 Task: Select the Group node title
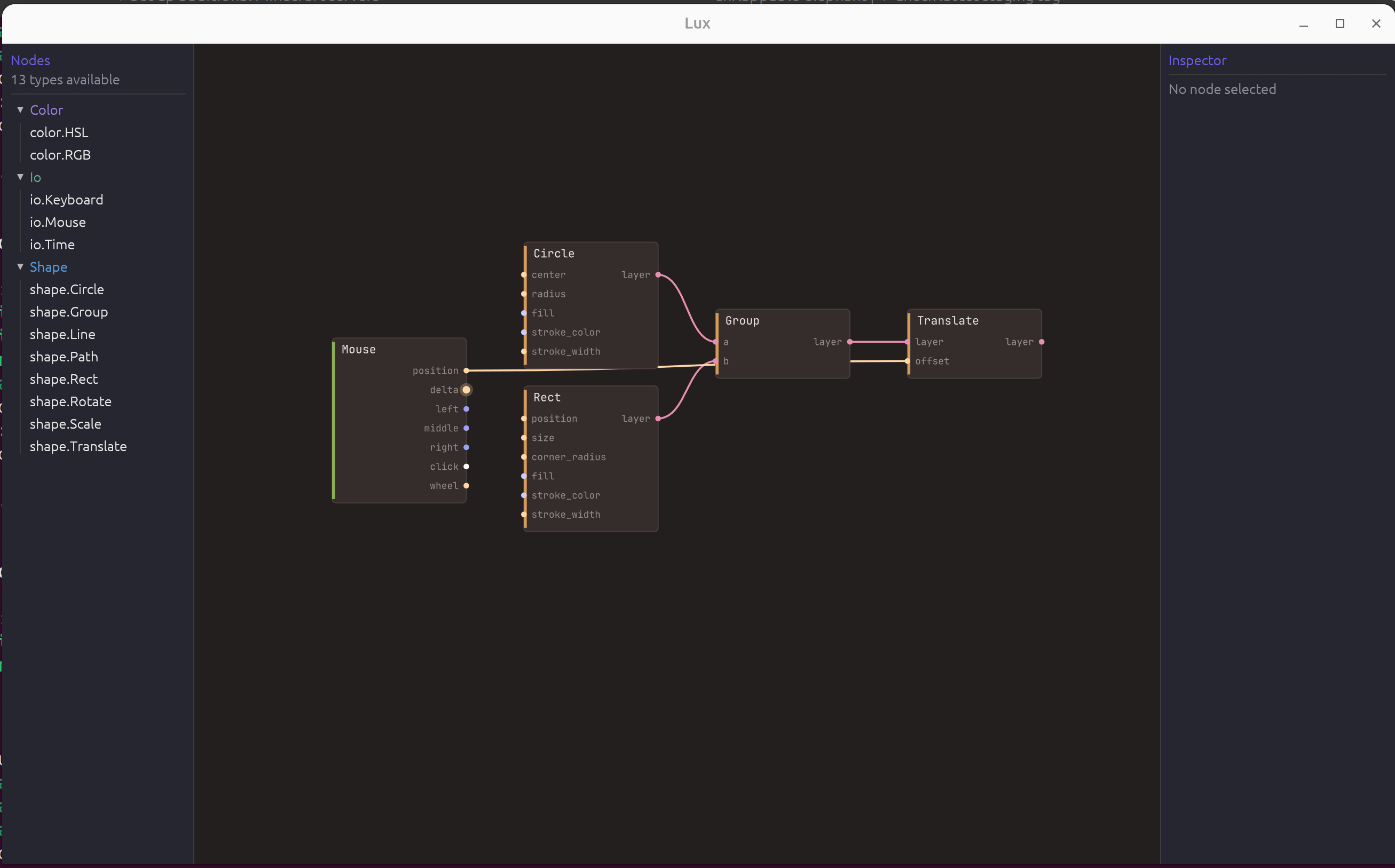coord(742,321)
